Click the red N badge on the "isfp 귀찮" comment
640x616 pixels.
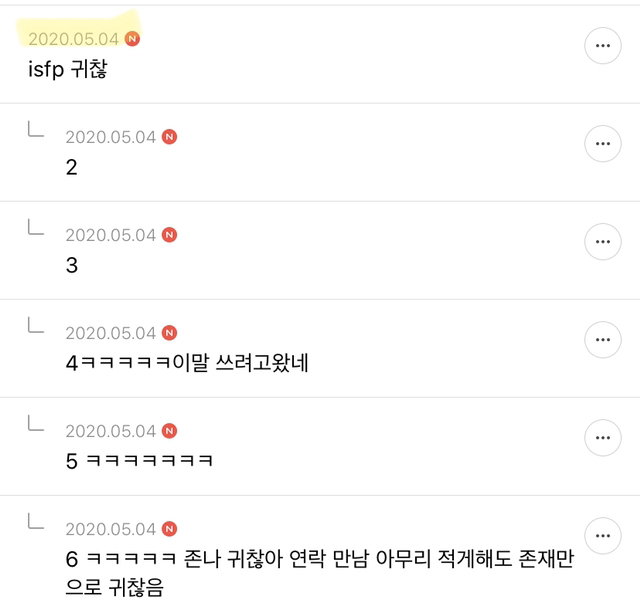click(133, 39)
